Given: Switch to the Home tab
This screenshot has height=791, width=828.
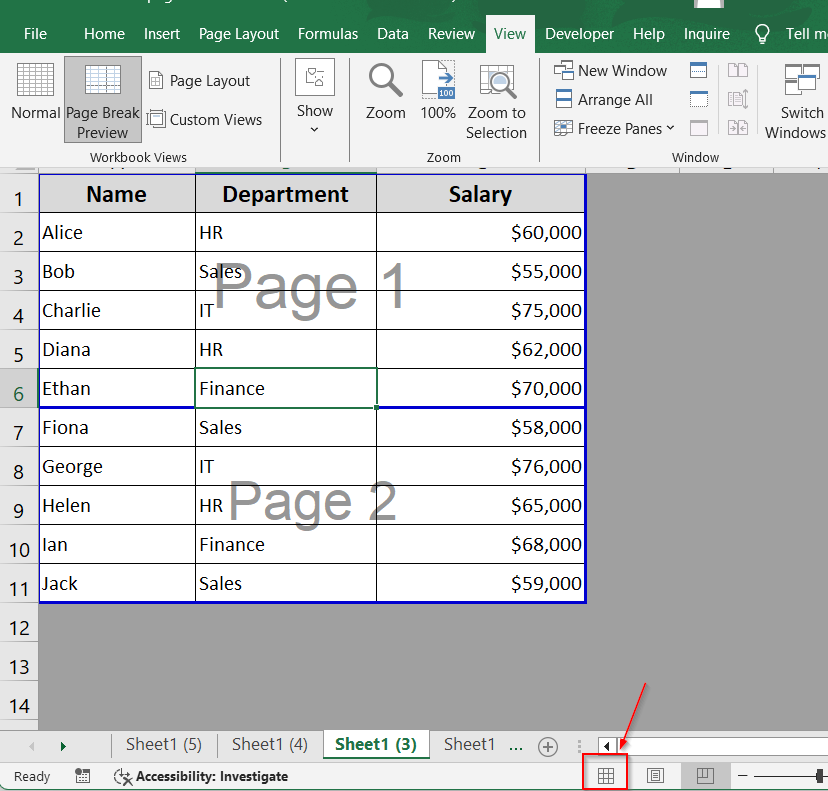Looking at the screenshot, I should coord(104,34).
